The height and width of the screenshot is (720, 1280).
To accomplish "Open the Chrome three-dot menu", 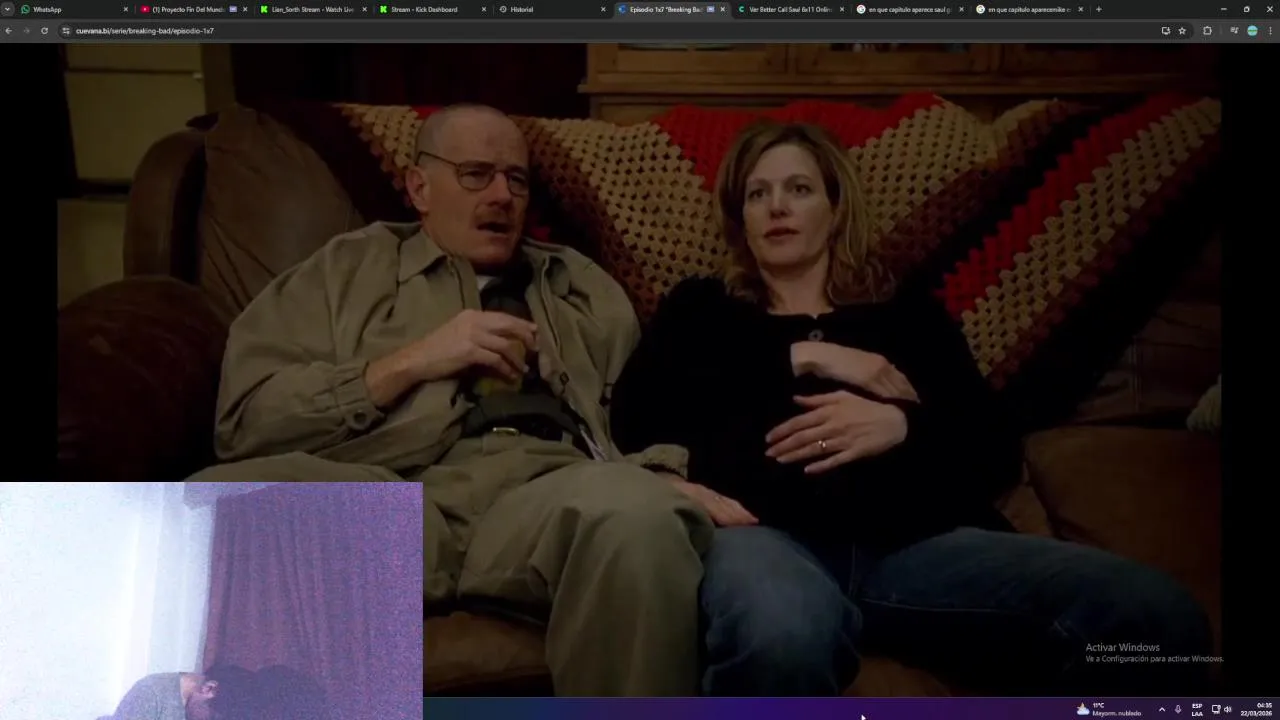I will pyautogui.click(x=1270, y=31).
